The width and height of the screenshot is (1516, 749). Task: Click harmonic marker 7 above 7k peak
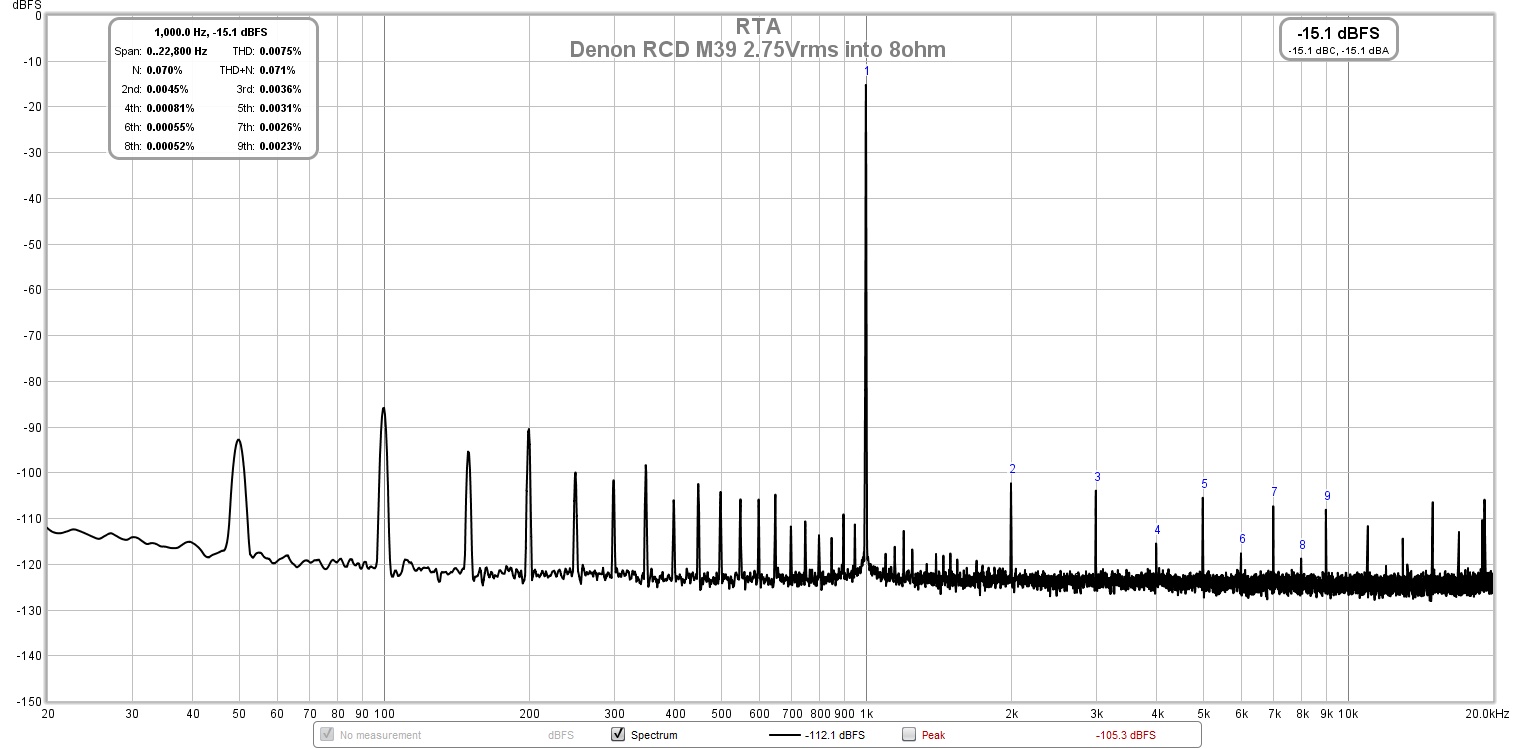point(1274,492)
